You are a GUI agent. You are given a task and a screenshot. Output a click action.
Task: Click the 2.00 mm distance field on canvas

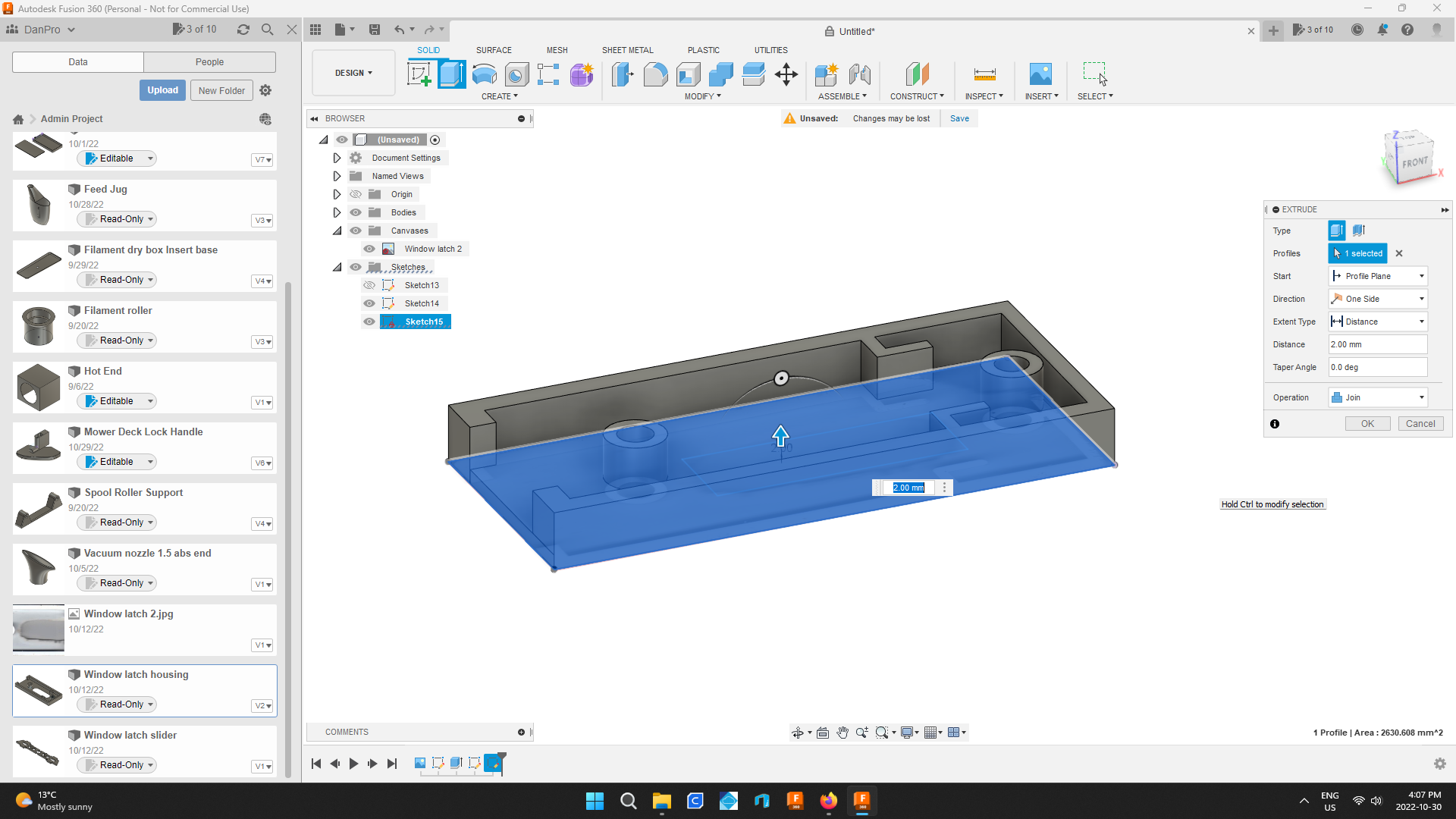(x=908, y=488)
